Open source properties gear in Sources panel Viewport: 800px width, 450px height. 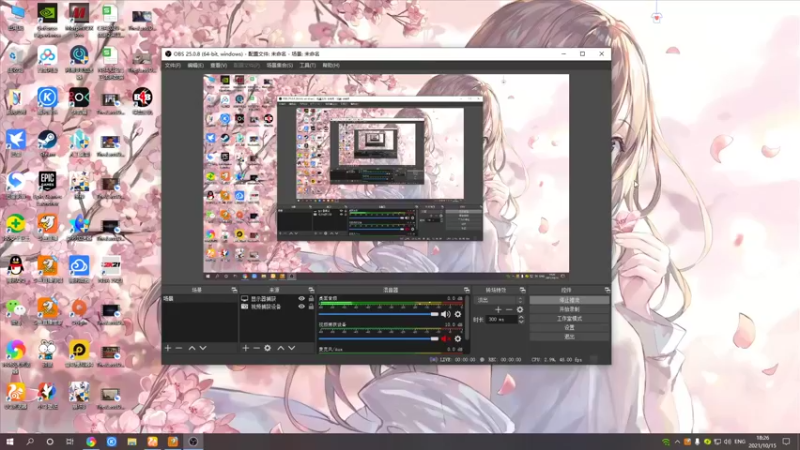tap(267, 348)
